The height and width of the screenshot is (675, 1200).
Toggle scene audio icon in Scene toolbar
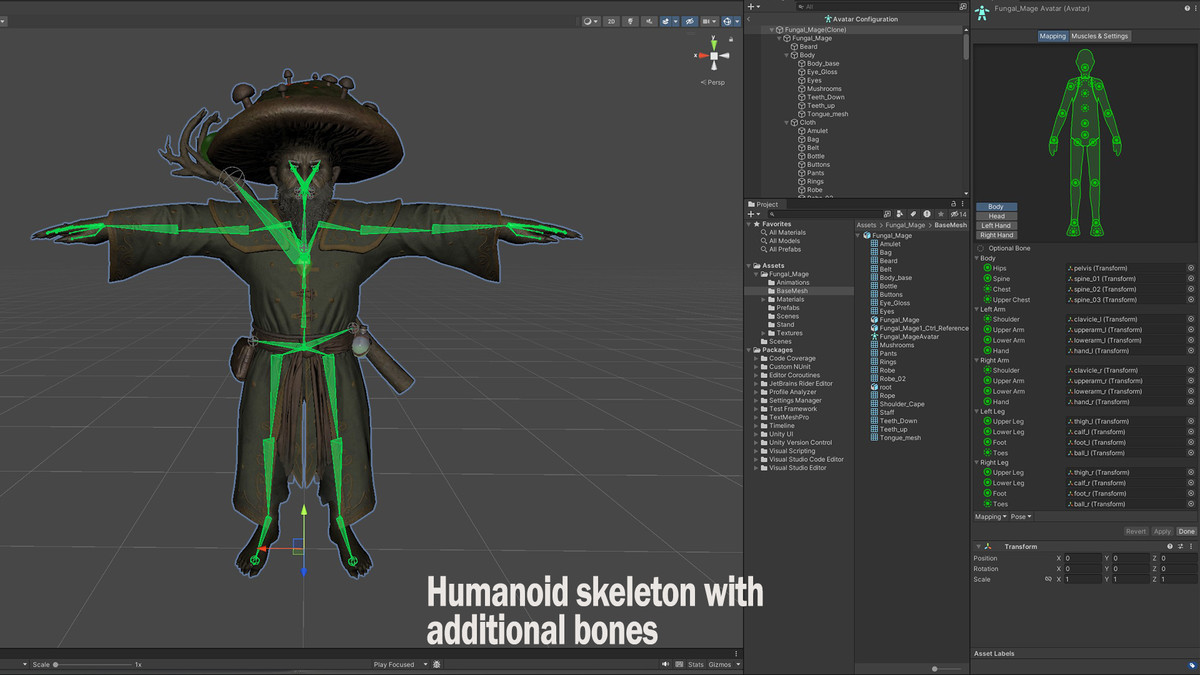651,21
